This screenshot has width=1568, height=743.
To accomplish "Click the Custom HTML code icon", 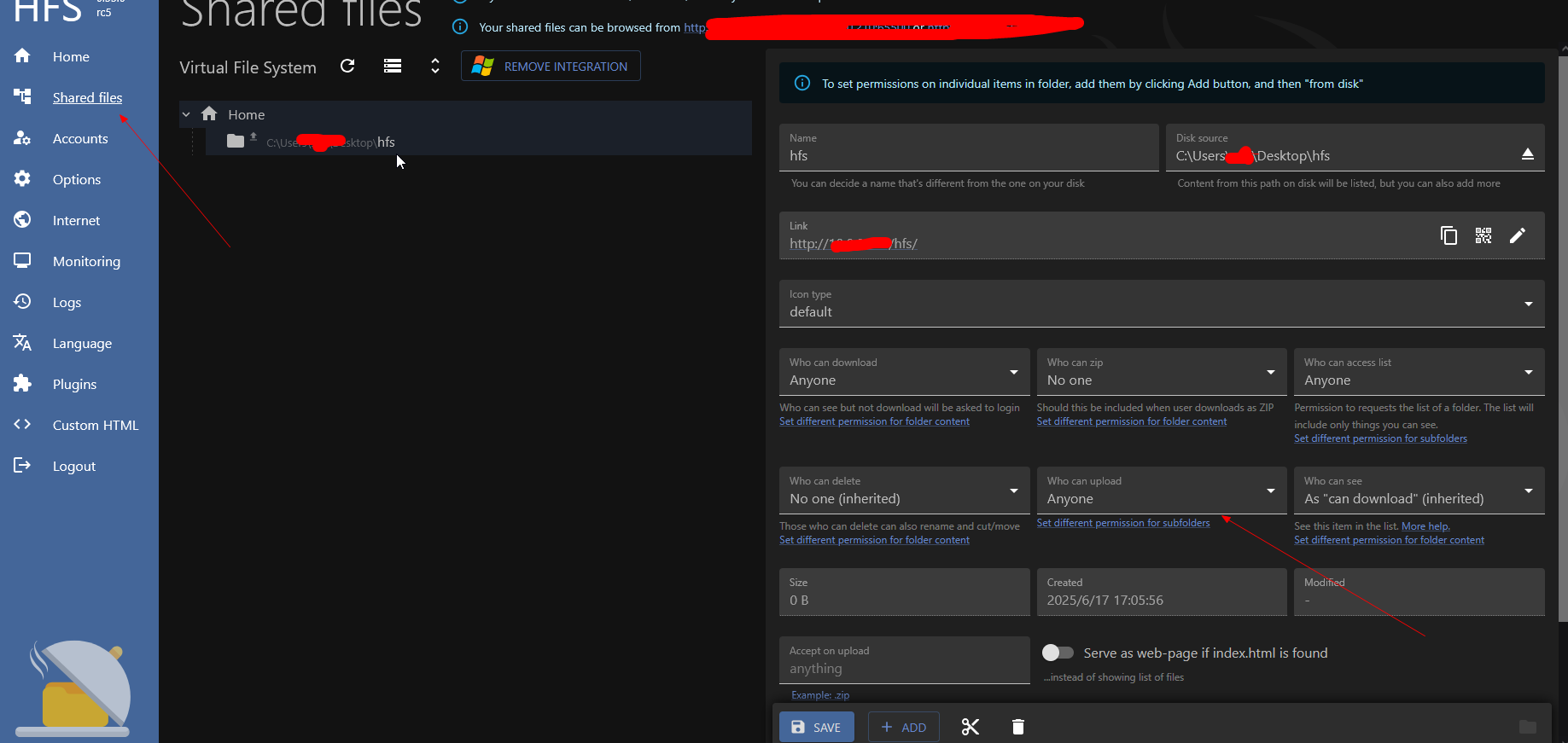I will 22,424.
